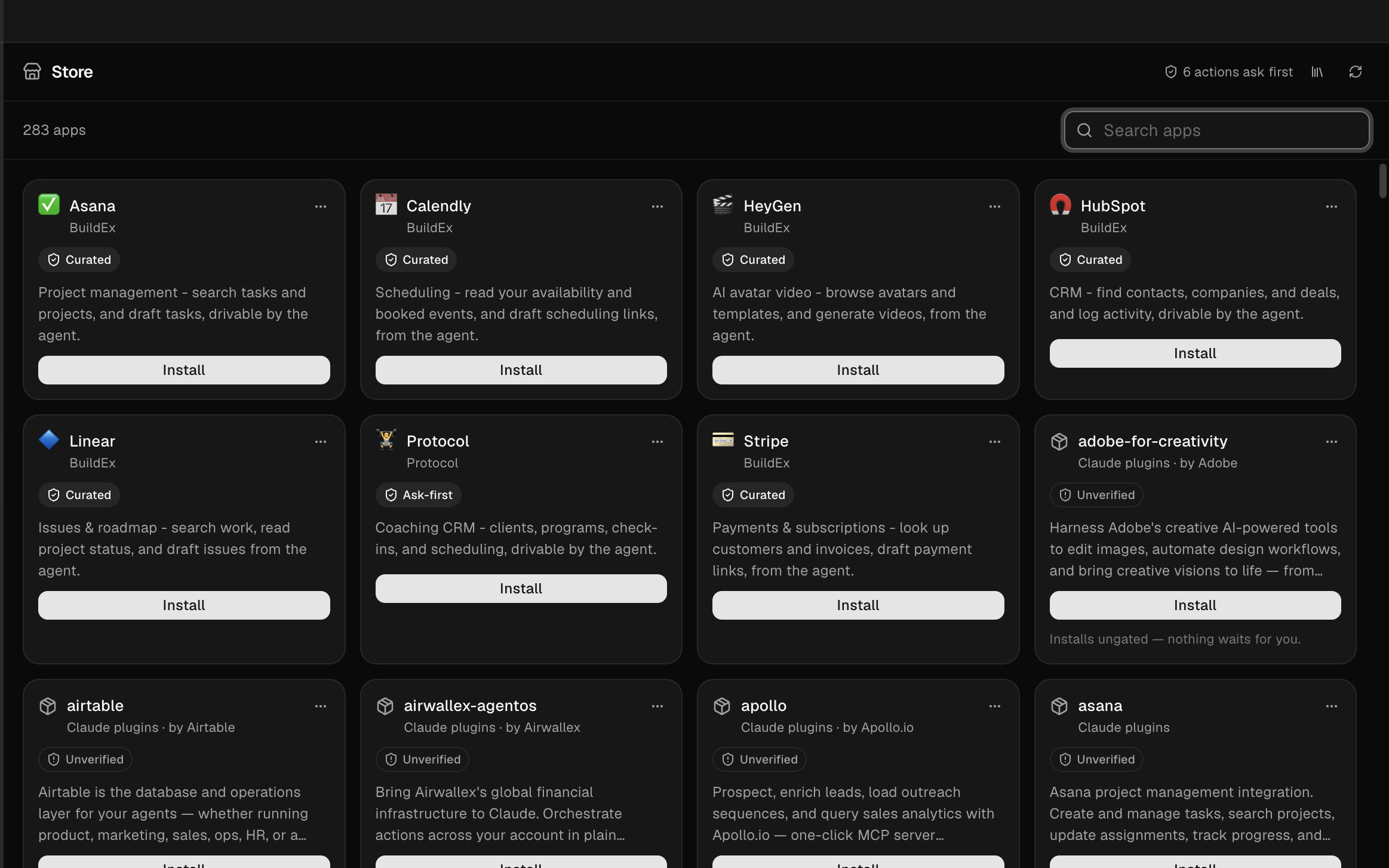This screenshot has height=868, width=1389.
Task: Click the refresh icon in header
Action: tap(1356, 72)
